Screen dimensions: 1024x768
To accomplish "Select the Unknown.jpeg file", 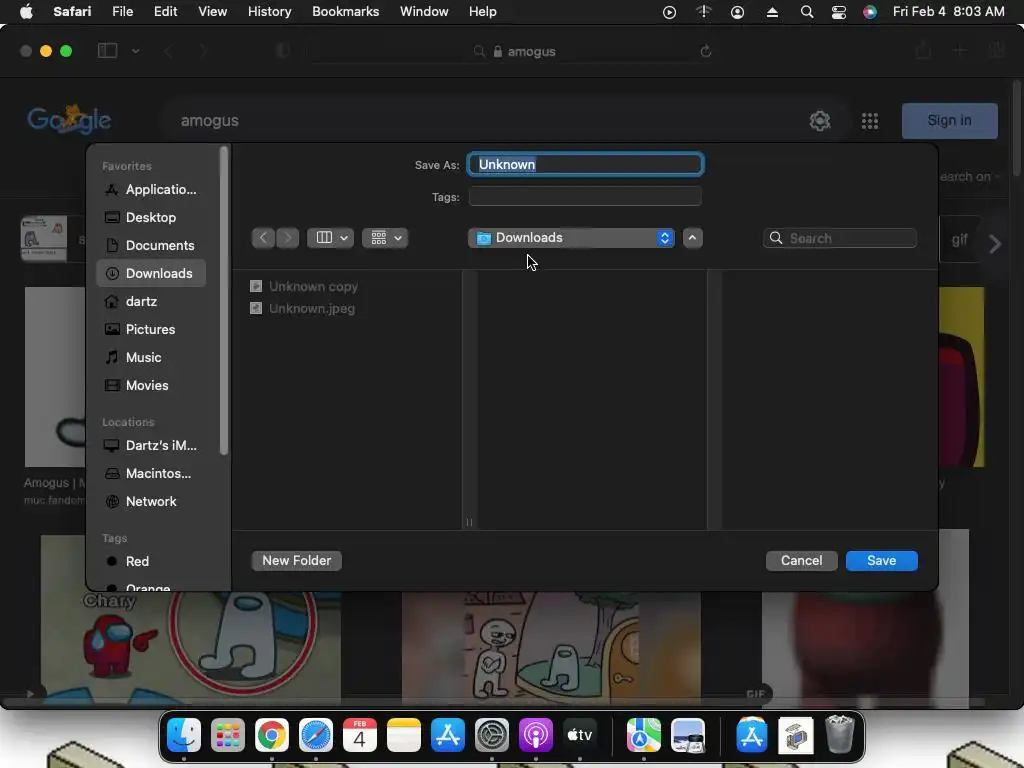I will pyautogui.click(x=303, y=309).
